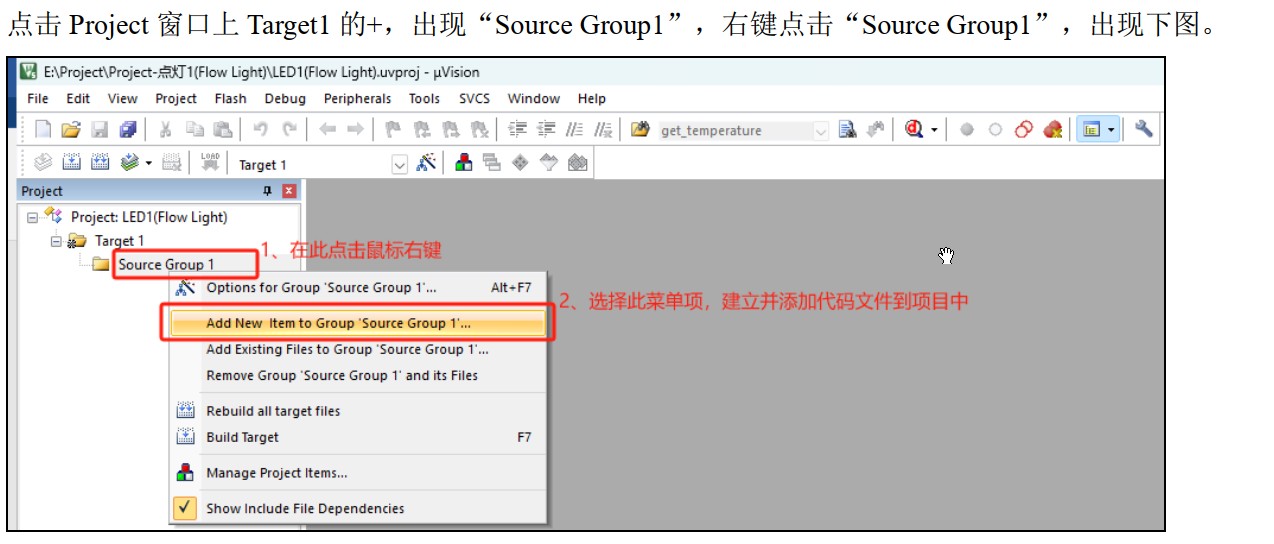Click the Indent selection icon
Viewport: 1274px width, 544px height.
(517, 130)
